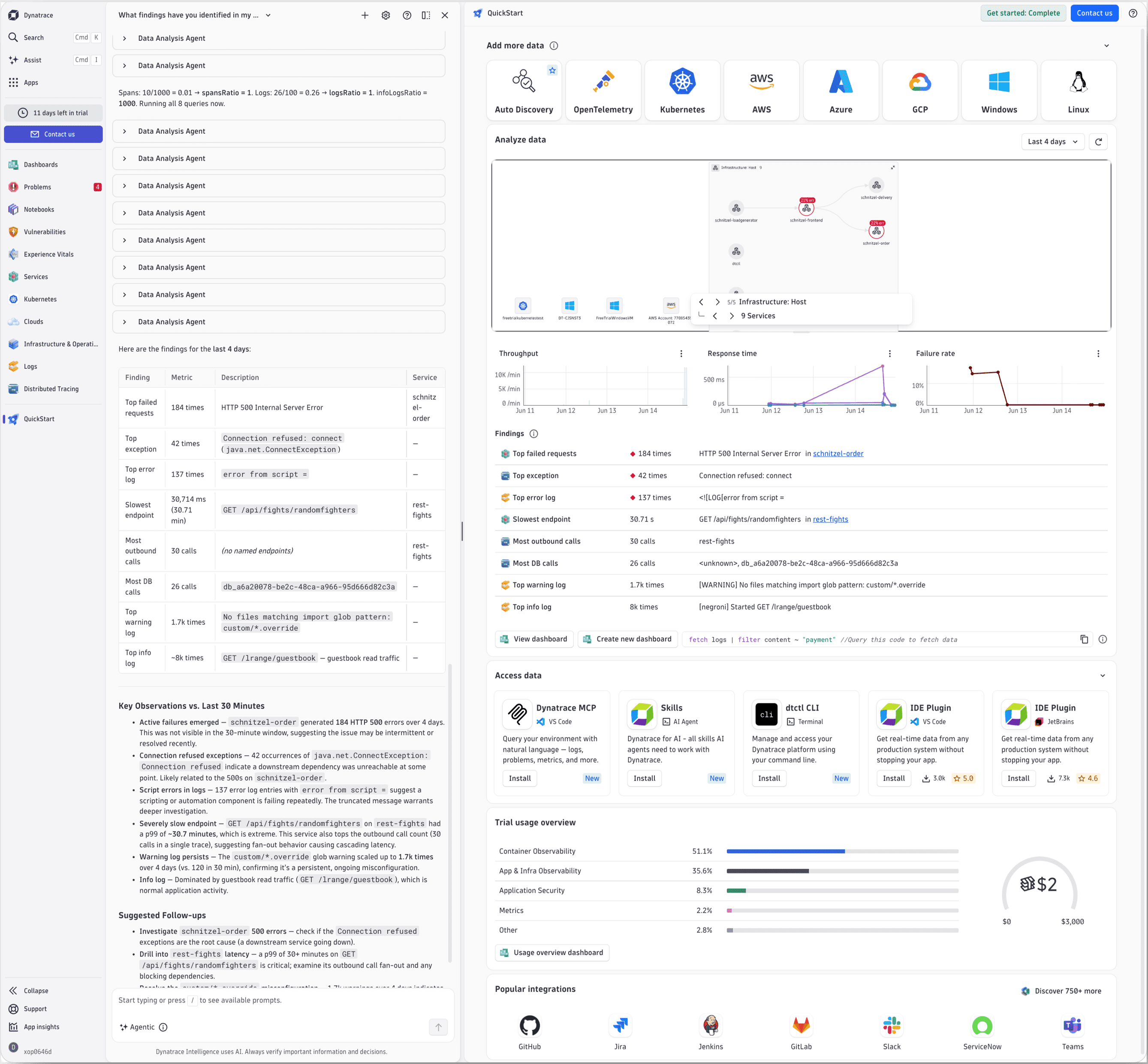Viewport: 1148px width, 1064px height.
Task: Open Search in the sidebar
Action: 53,37
